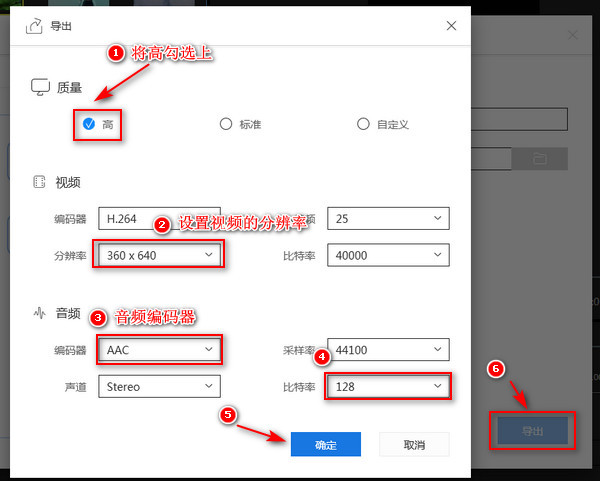Click the upper input field in background window

pyautogui.click(x=519, y=119)
